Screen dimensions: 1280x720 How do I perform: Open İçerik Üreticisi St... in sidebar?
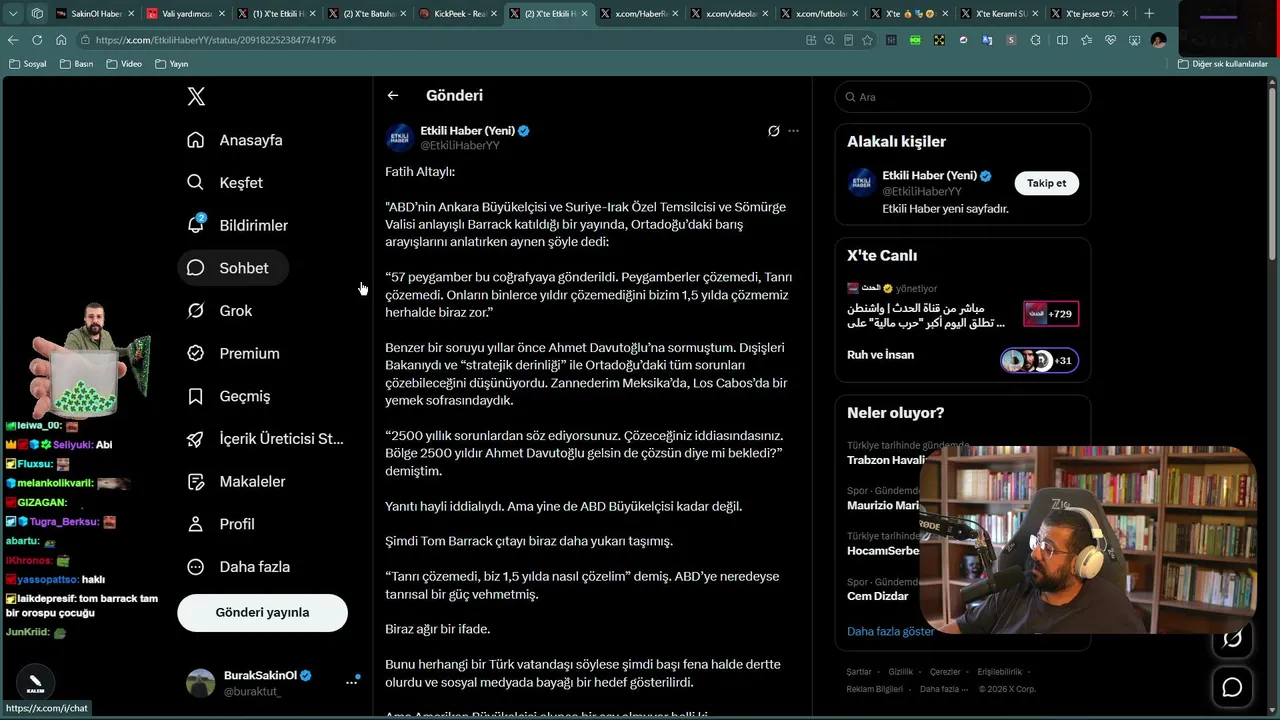267,439
